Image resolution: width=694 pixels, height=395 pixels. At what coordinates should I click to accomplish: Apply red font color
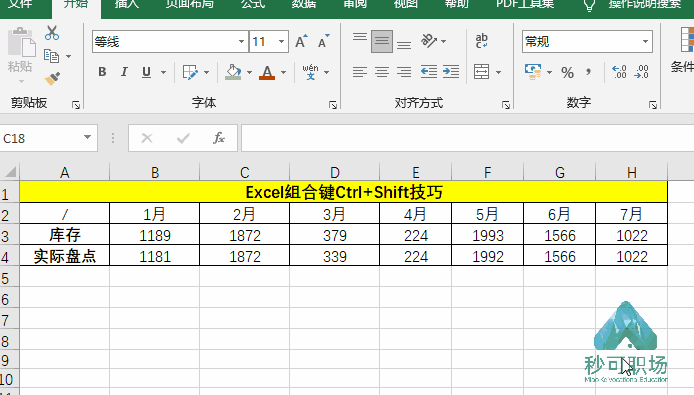[267, 72]
